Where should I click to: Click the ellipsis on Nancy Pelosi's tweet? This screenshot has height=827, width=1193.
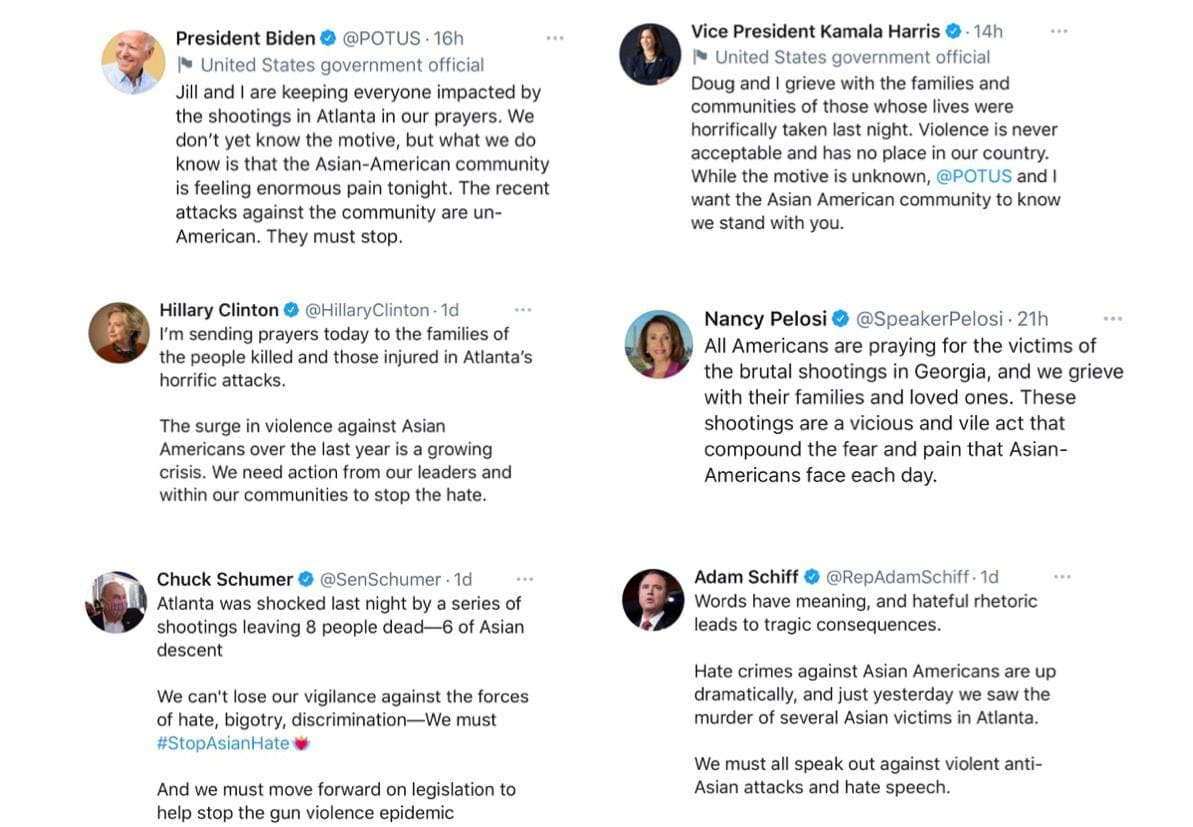pyautogui.click(x=1113, y=319)
